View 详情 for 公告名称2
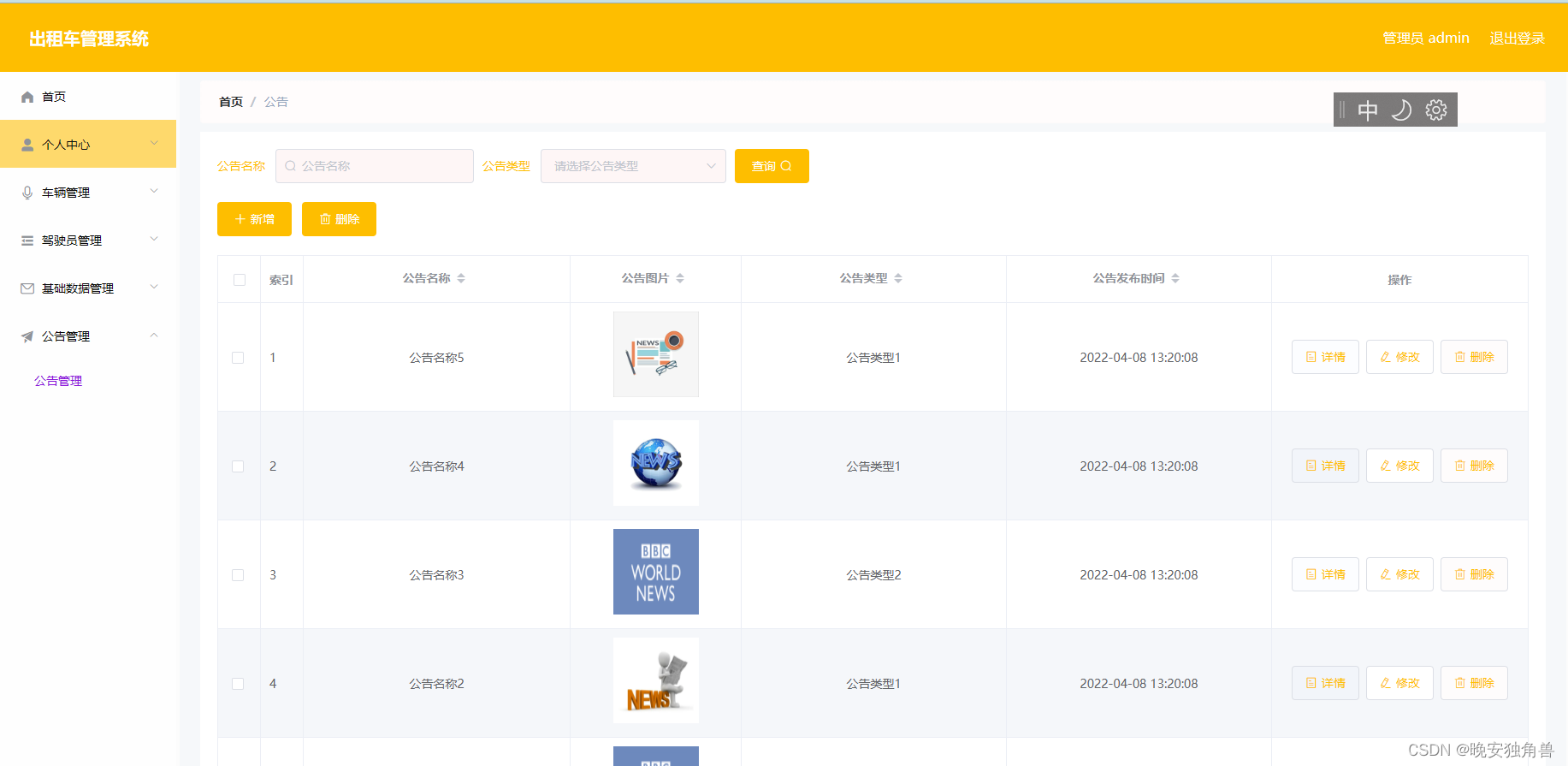1568x766 pixels. [1325, 683]
